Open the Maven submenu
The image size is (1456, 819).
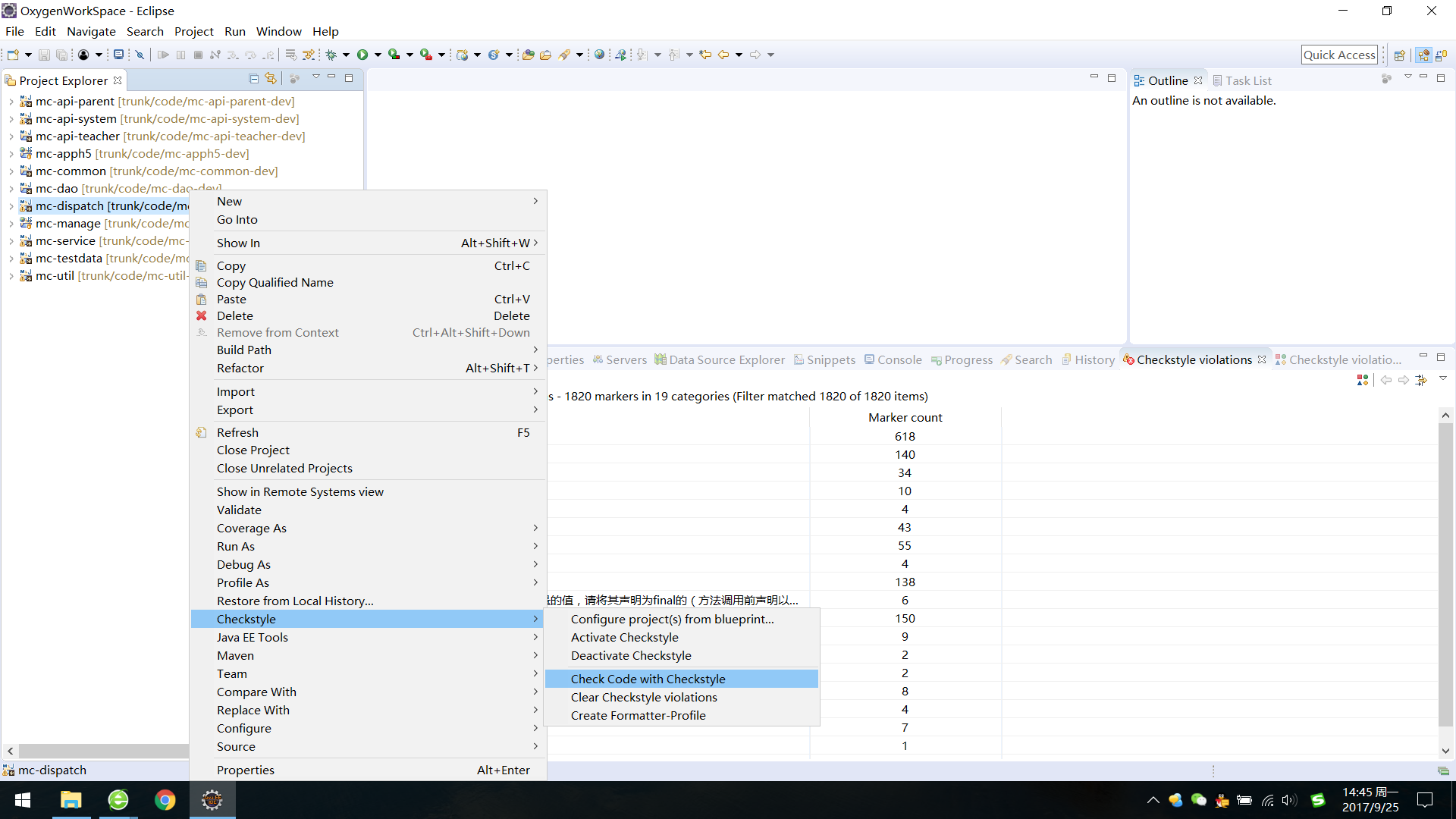point(368,655)
